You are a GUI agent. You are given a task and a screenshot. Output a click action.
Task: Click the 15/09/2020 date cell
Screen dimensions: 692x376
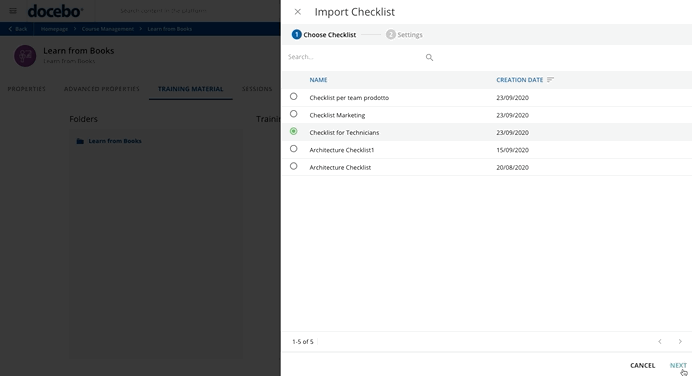tap(512, 150)
